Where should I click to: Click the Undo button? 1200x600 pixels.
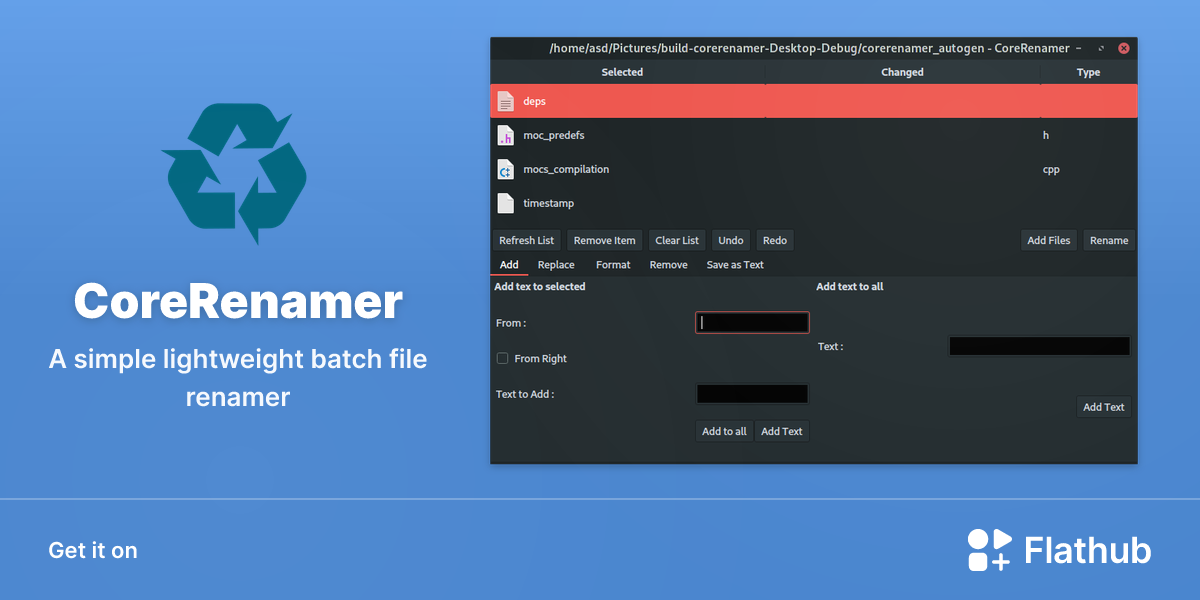click(731, 240)
